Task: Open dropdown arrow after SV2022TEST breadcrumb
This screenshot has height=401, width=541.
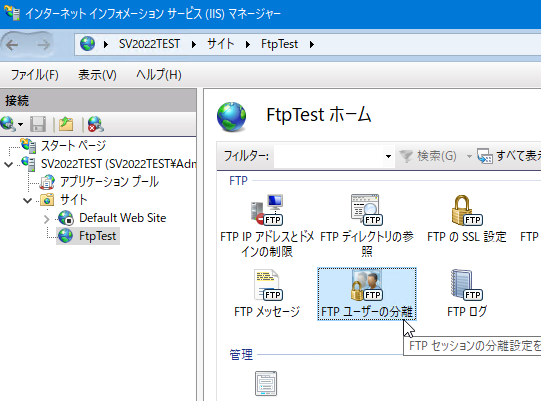Action: click(194, 45)
